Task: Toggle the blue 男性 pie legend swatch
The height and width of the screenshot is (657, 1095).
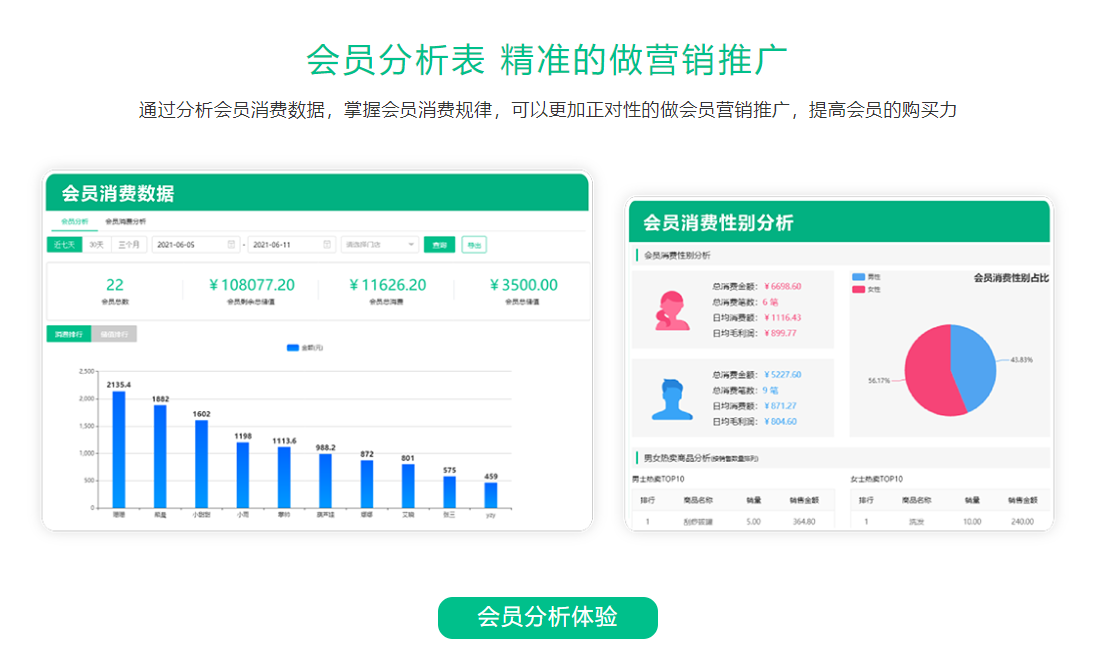Action: point(859,276)
